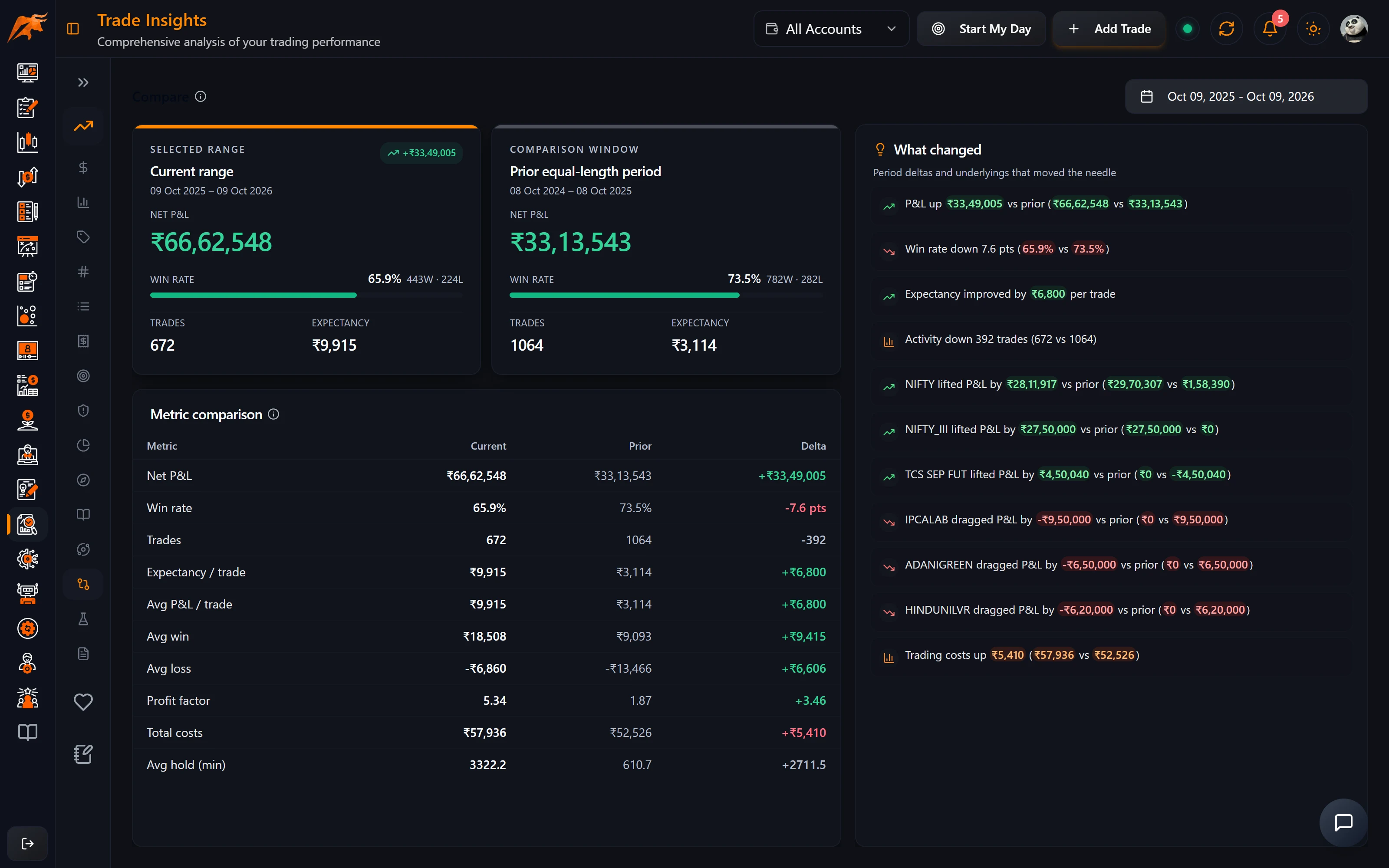
Task: Select the compare git-branch icon in subnav
Action: 83,585
